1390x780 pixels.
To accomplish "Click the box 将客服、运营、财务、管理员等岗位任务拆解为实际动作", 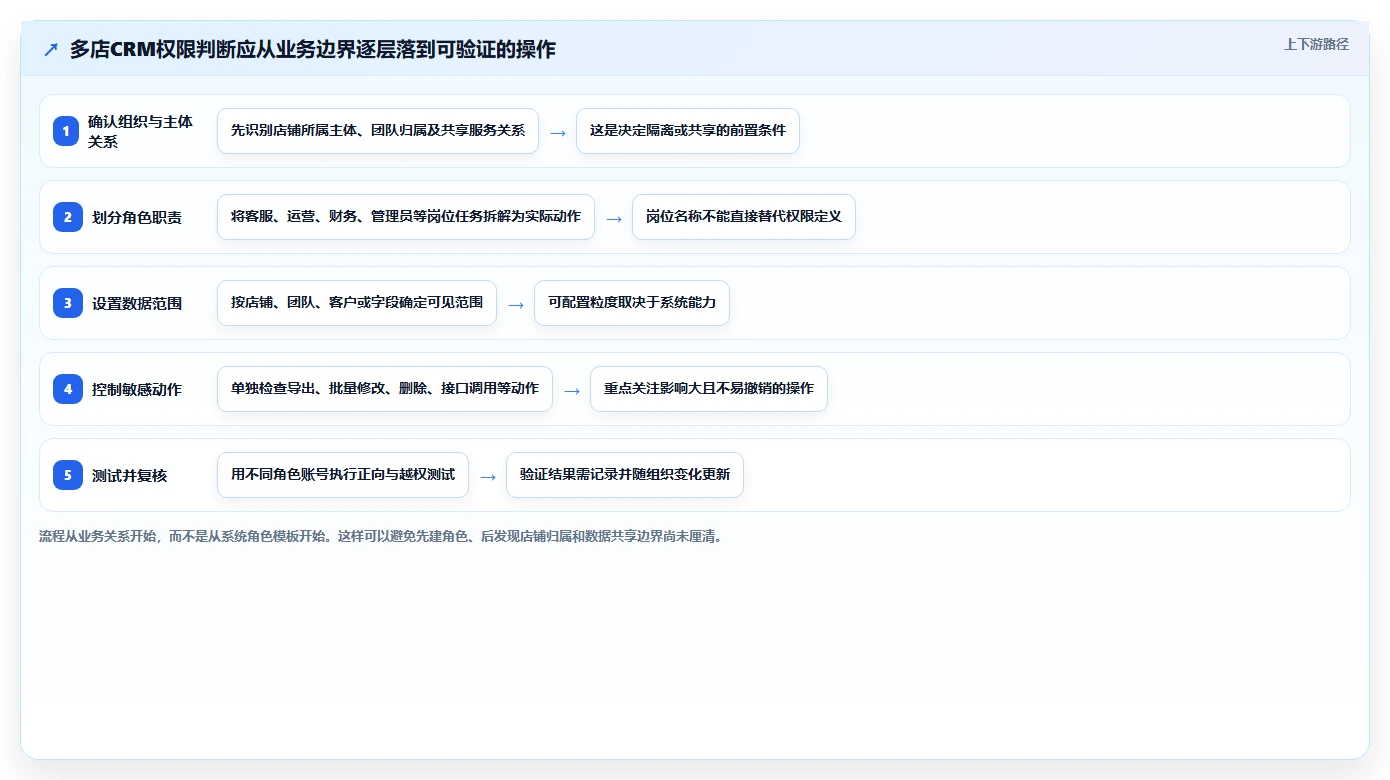I will pyautogui.click(x=406, y=217).
